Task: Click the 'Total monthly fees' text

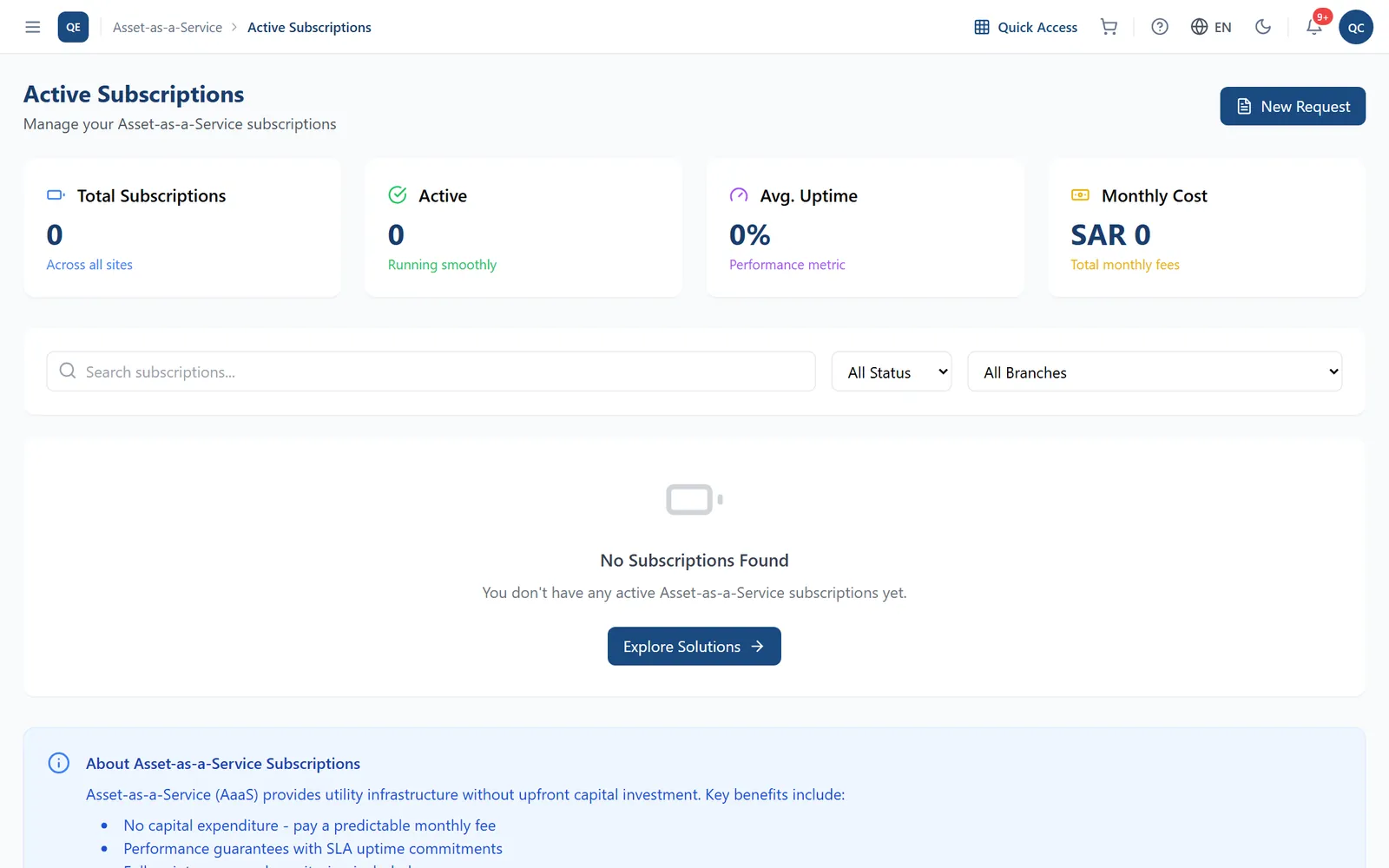Action: [1125, 265]
